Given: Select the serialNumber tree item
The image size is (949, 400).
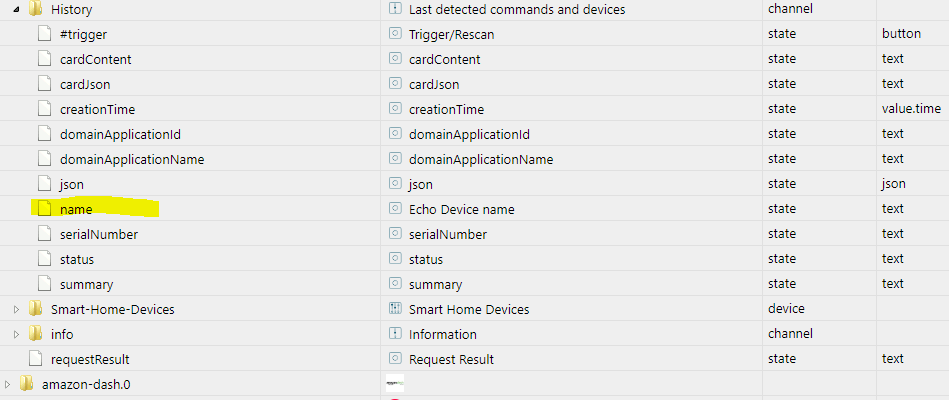Looking at the screenshot, I should (x=98, y=234).
